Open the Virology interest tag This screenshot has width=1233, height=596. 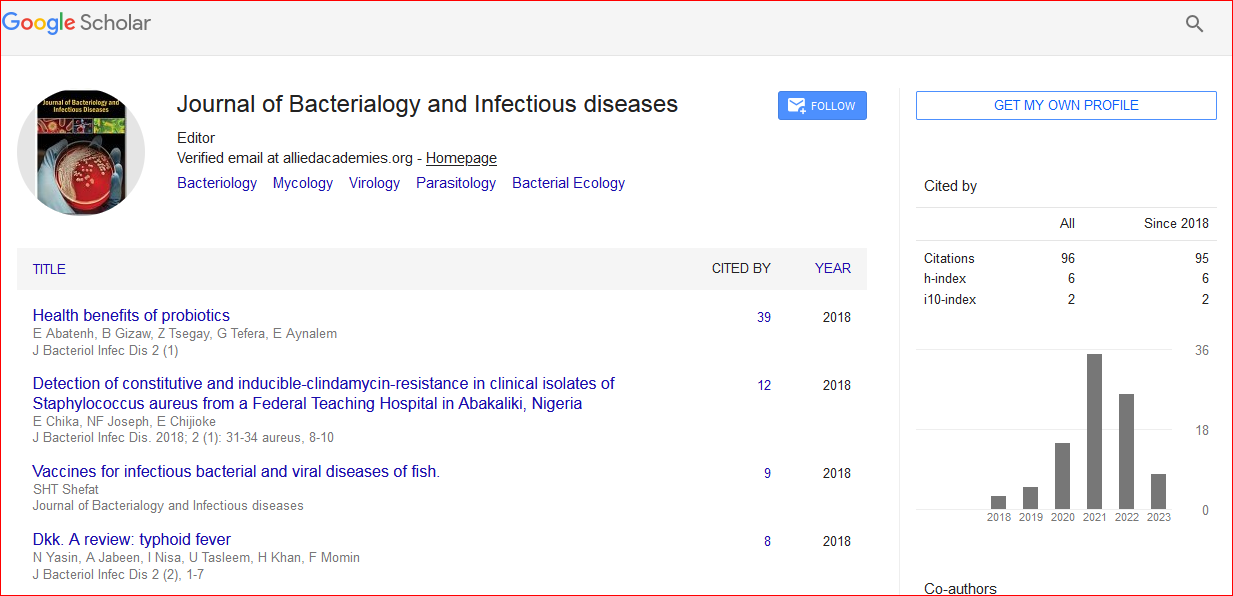(374, 183)
